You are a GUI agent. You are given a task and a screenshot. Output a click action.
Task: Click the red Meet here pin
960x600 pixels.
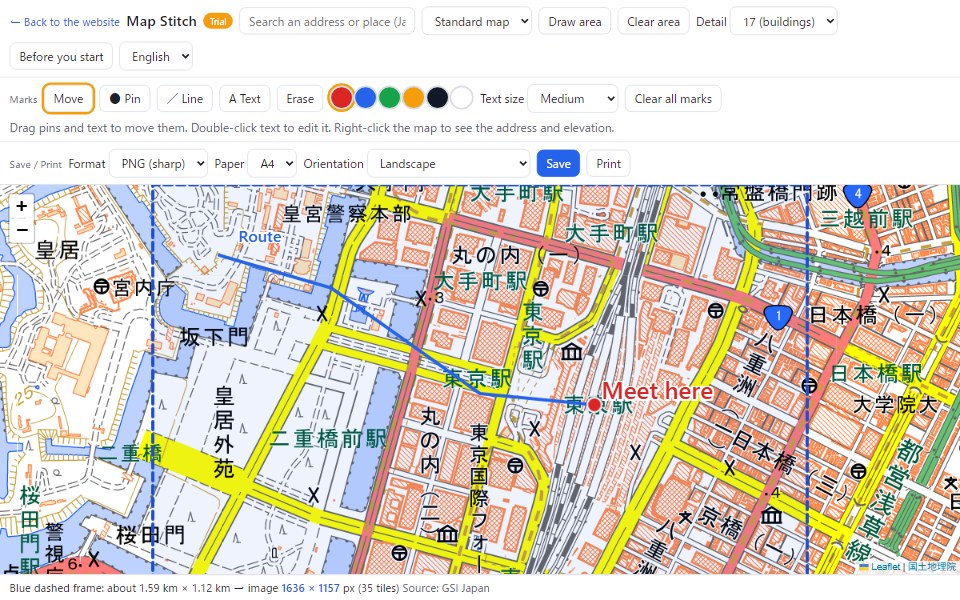[594, 404]
